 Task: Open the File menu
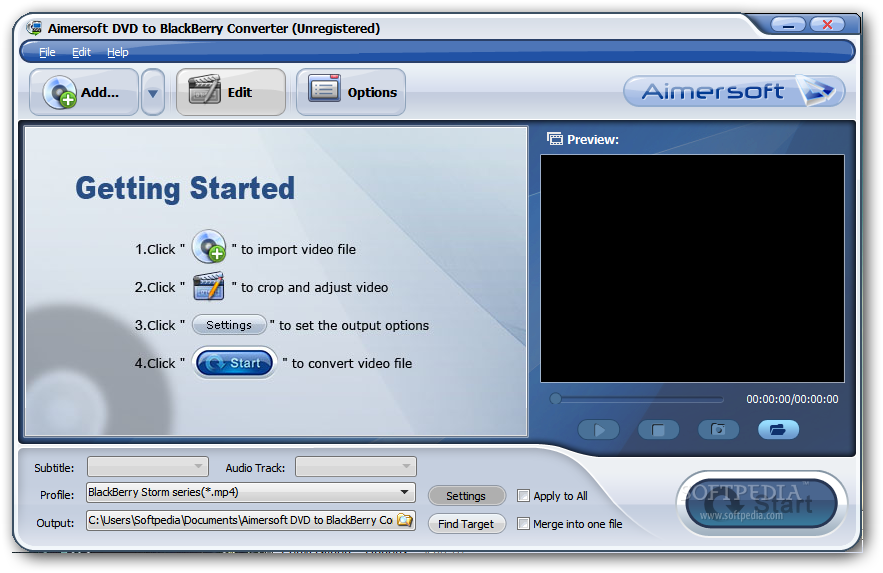[x=47, y=52]
